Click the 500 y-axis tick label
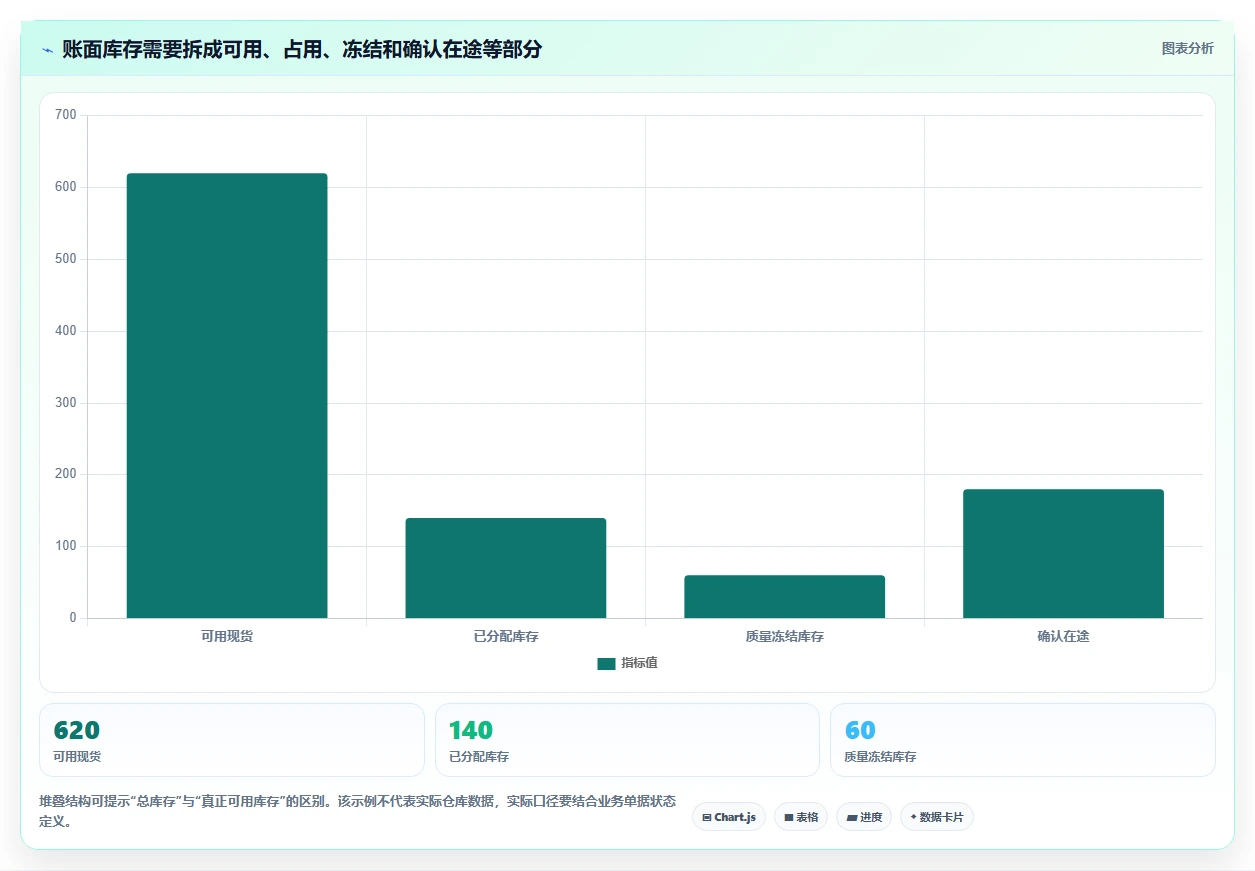Viewport: 1255px width, 871px height. 66,259
